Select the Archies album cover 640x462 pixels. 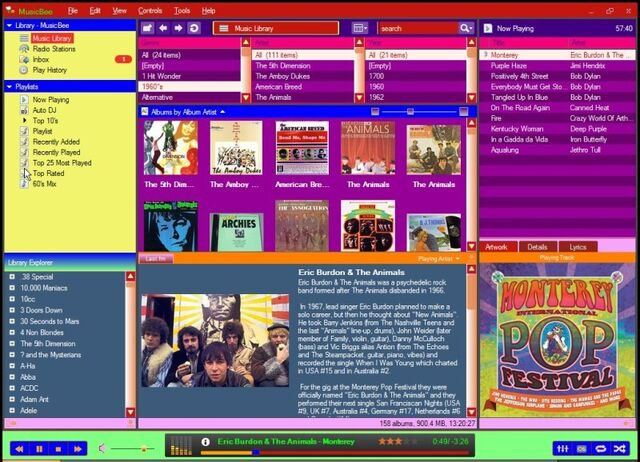(237, 232)
